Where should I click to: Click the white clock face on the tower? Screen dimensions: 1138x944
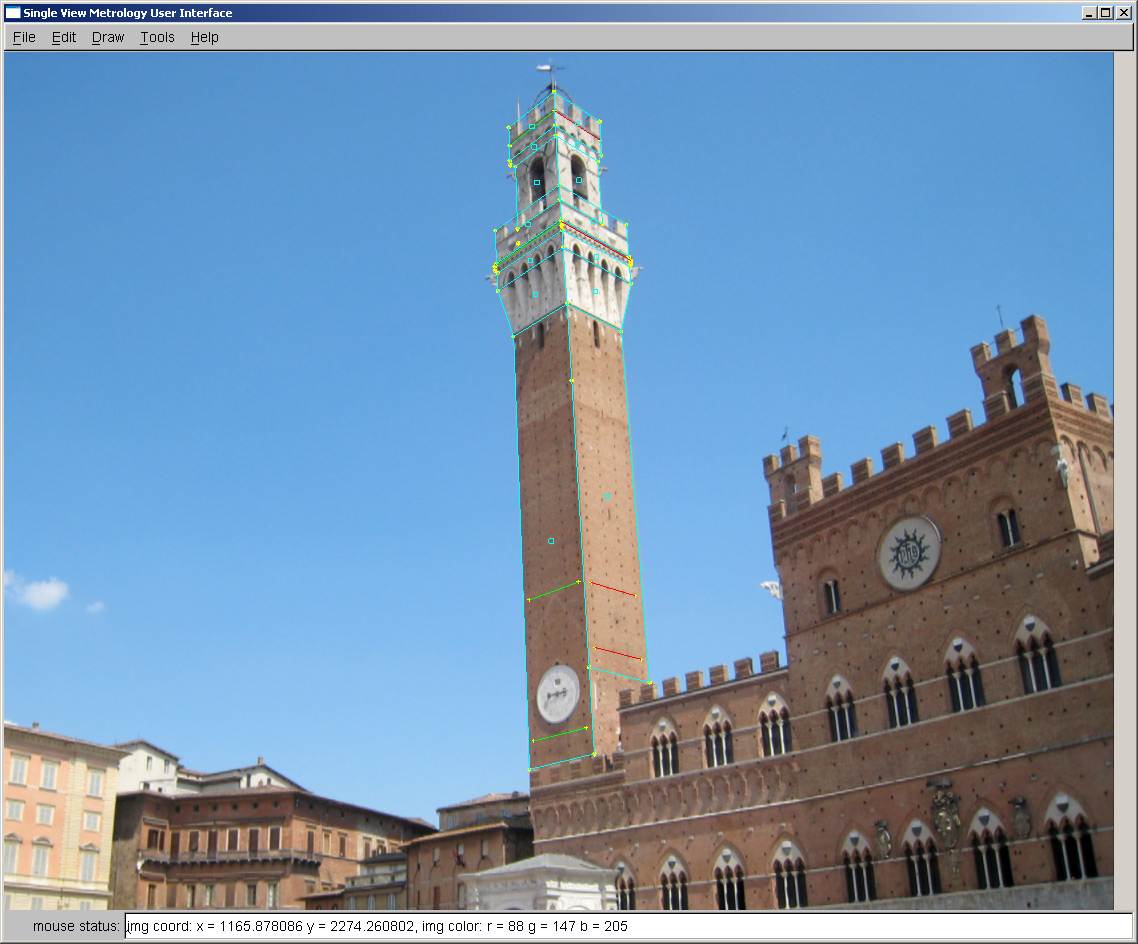pyautogui.click(x=558, y=694)
